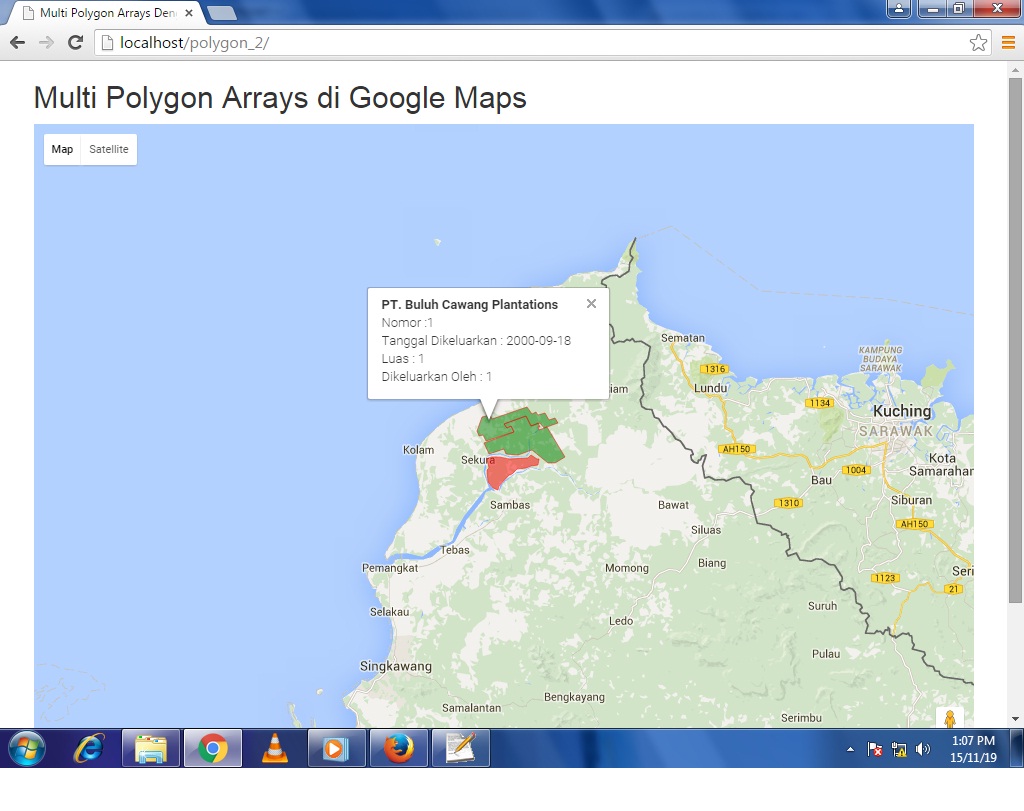Click the Singkawang map label

tap(396, 666)
